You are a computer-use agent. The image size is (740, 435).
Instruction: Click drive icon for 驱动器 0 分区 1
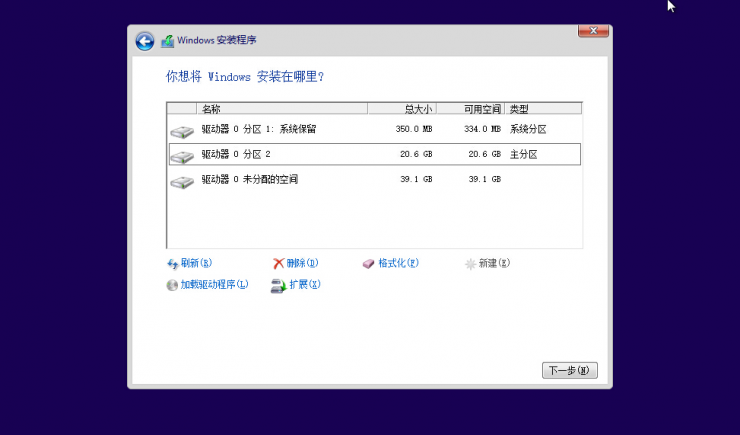point(182,132)
